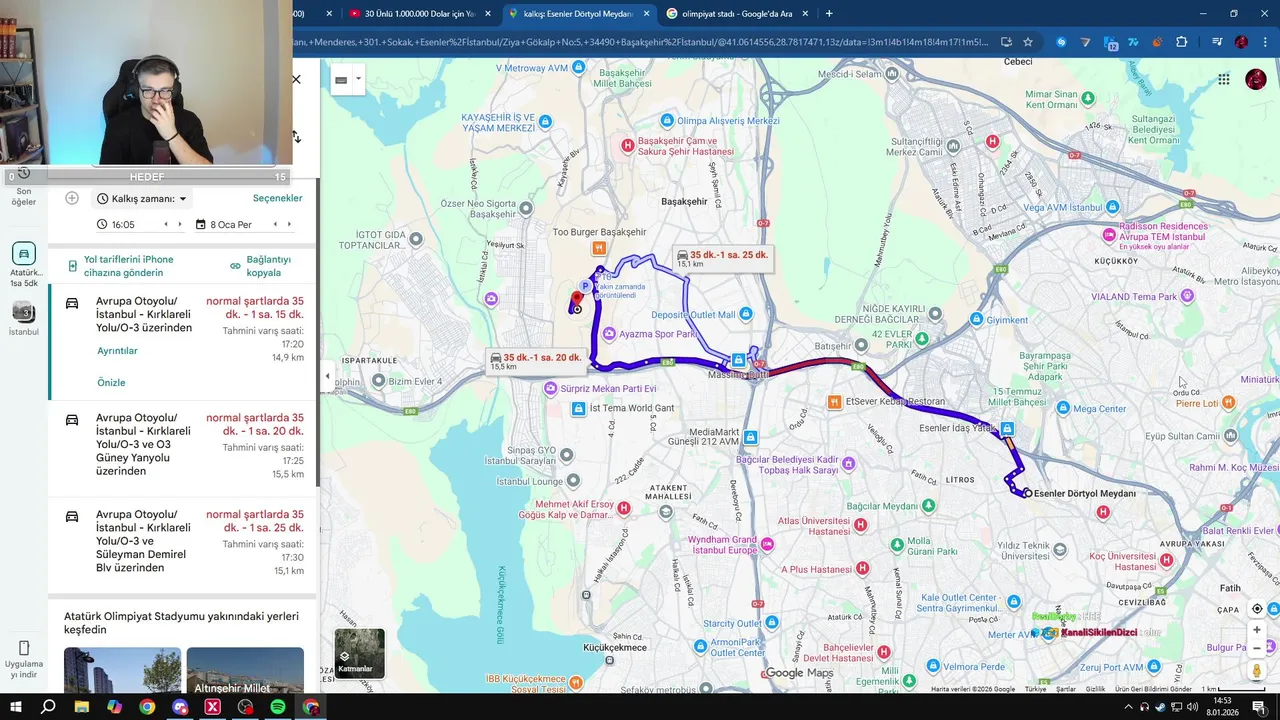Open a new browser tab

[x=829, y=14]
